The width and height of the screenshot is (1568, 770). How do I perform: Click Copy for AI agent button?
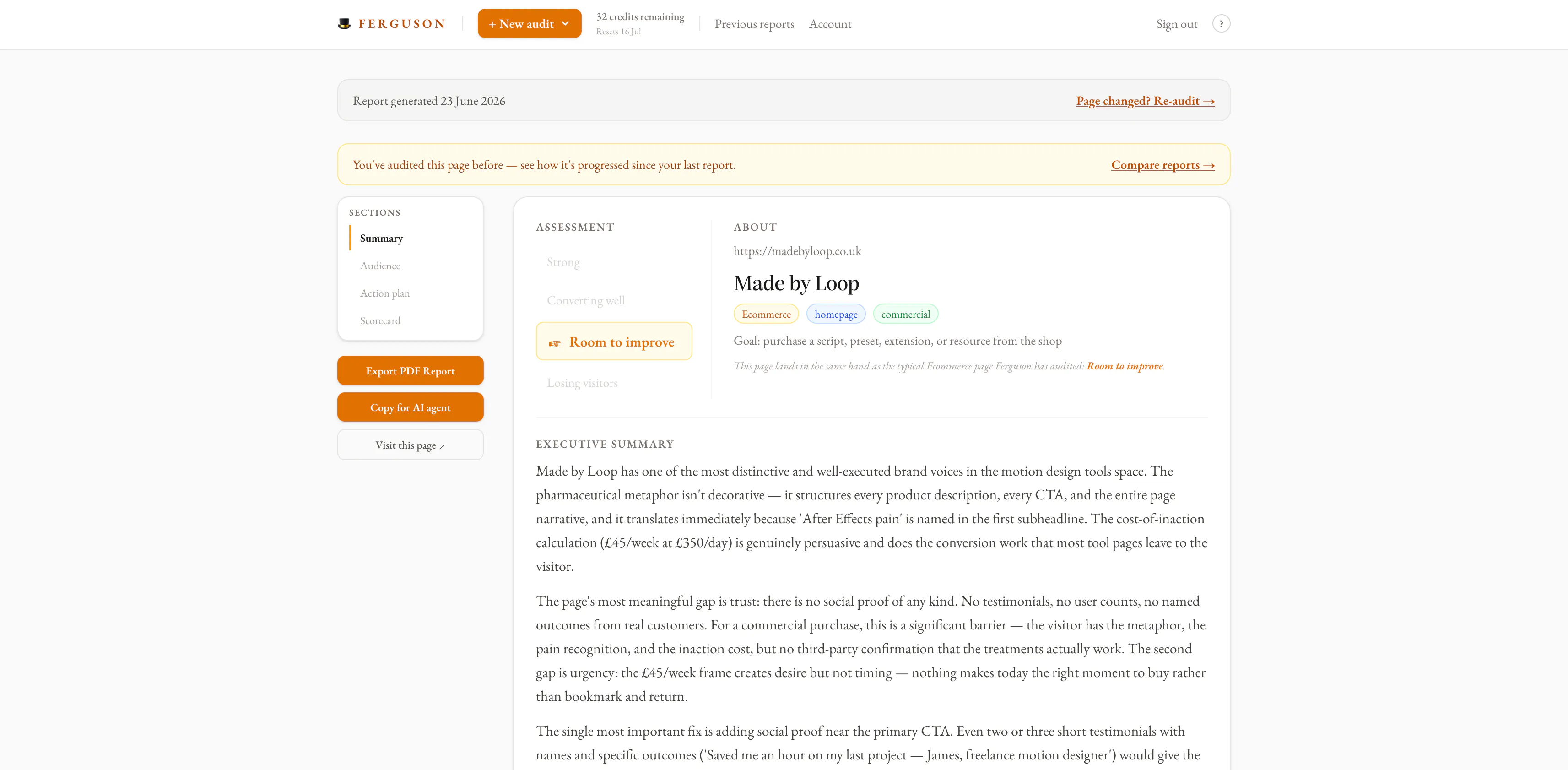pyautogui.click(x=410, y=407)
